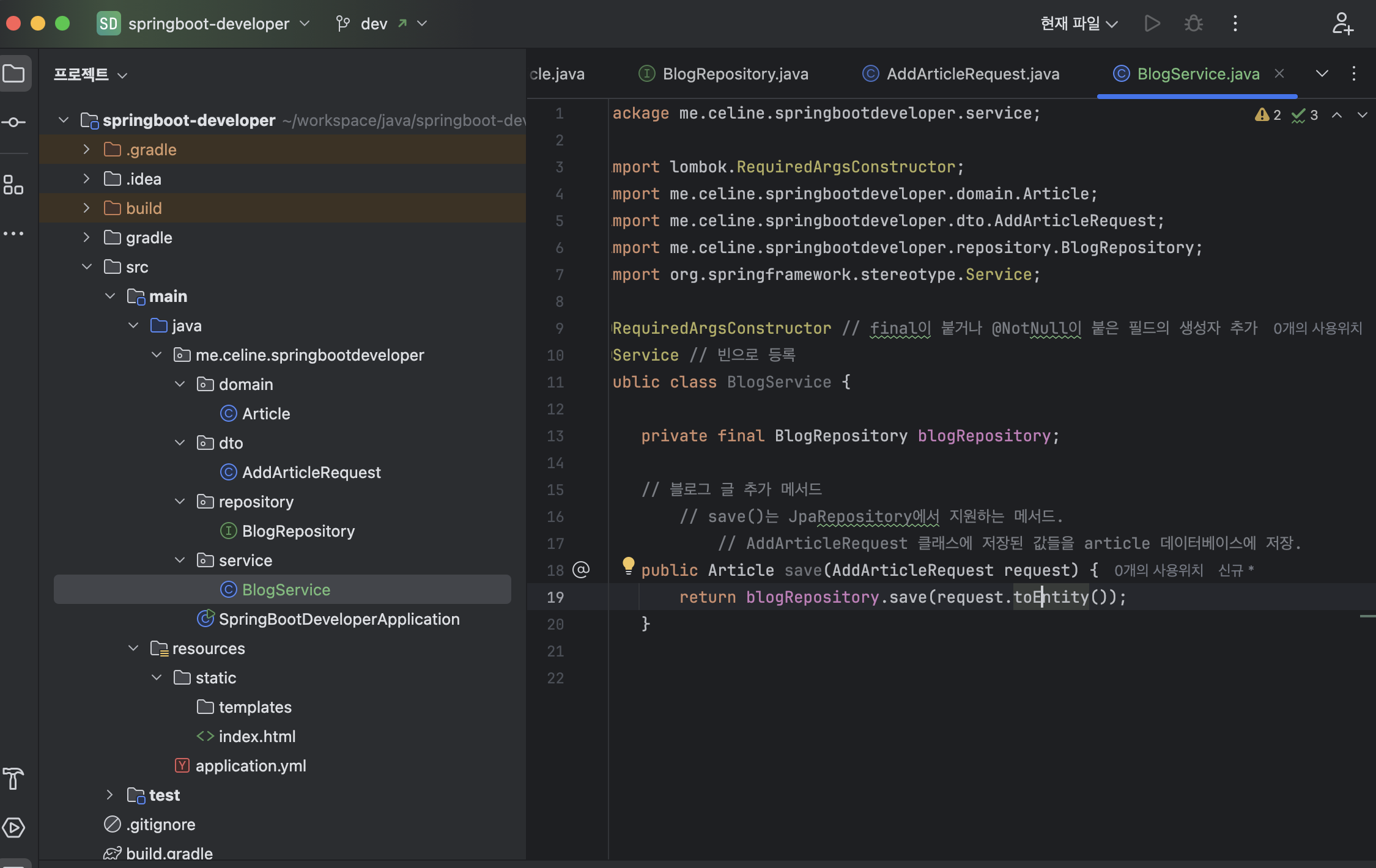Viewport: 1376px width, 868px height.
Task: Click the gutter @ icon on line 18
Action: [x=581, y=570]
